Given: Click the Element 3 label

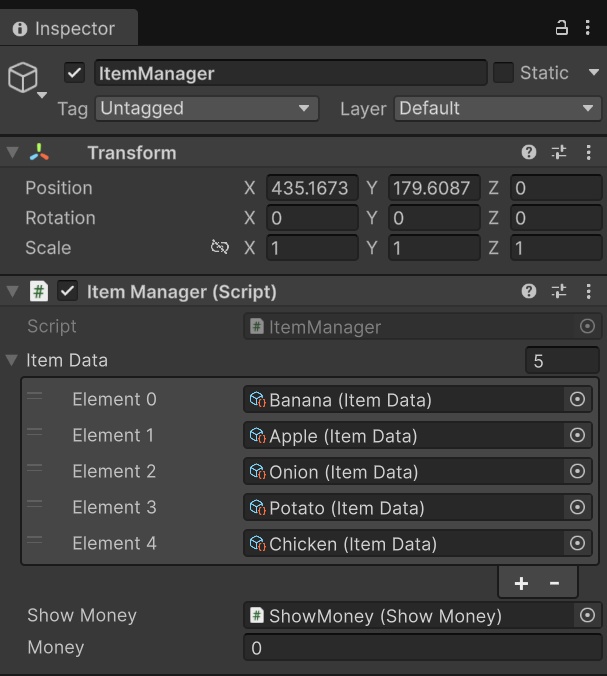Looking at the screenshot, I should pyautogui.click(x=114, y=507).
